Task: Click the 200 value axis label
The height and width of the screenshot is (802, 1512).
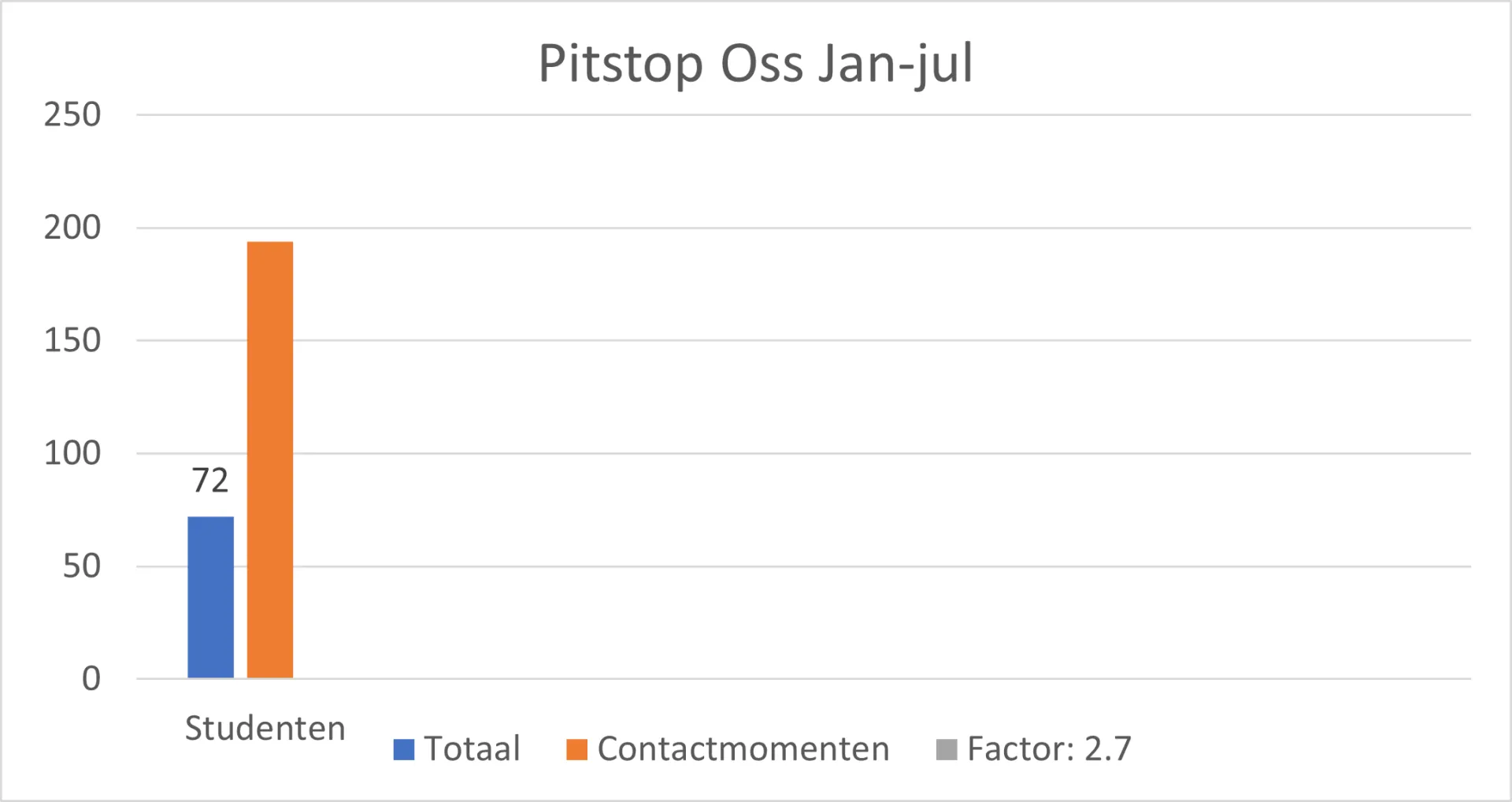Action: click(x=72, y=228)
